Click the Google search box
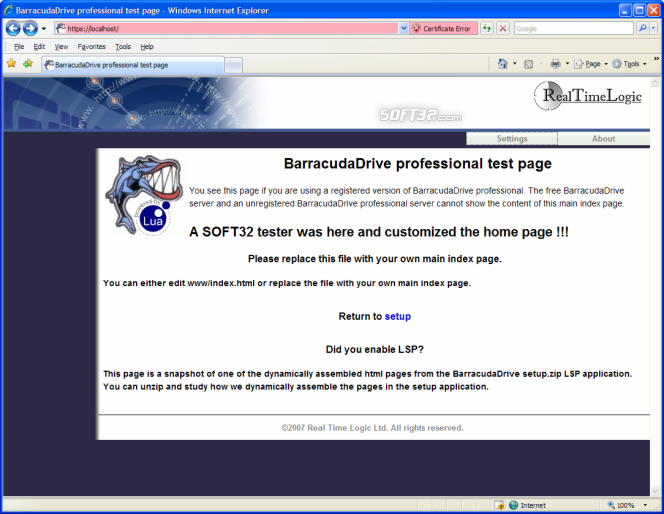The height and width of the screenshot is (514, 664). (574, 28)
